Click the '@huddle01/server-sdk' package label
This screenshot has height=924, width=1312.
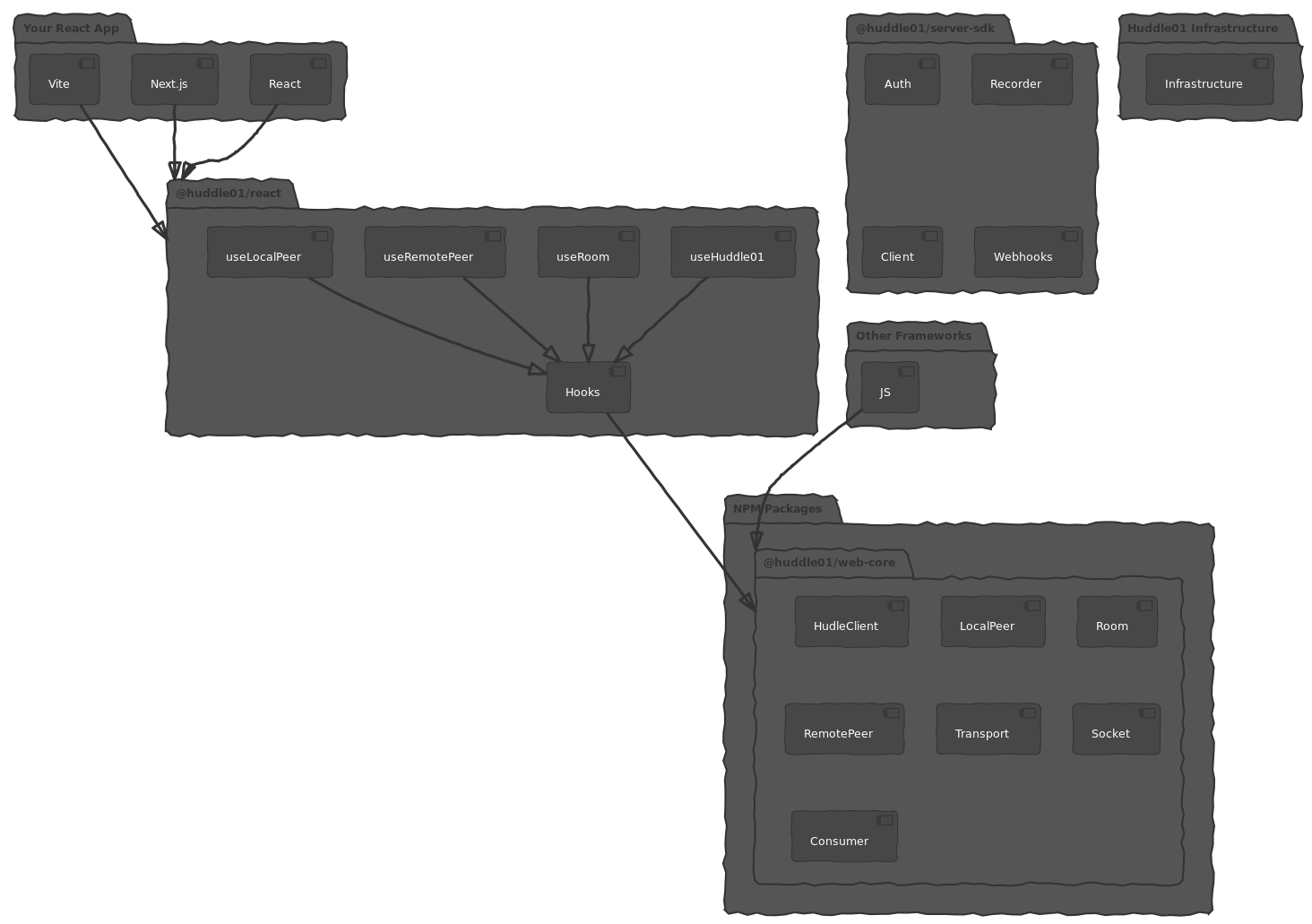[925, 29]
